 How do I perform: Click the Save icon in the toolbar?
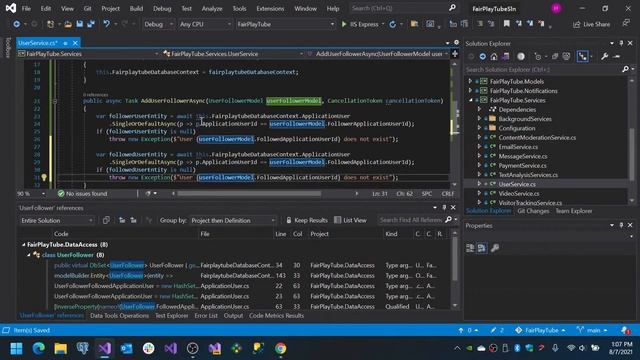(80, 24)
